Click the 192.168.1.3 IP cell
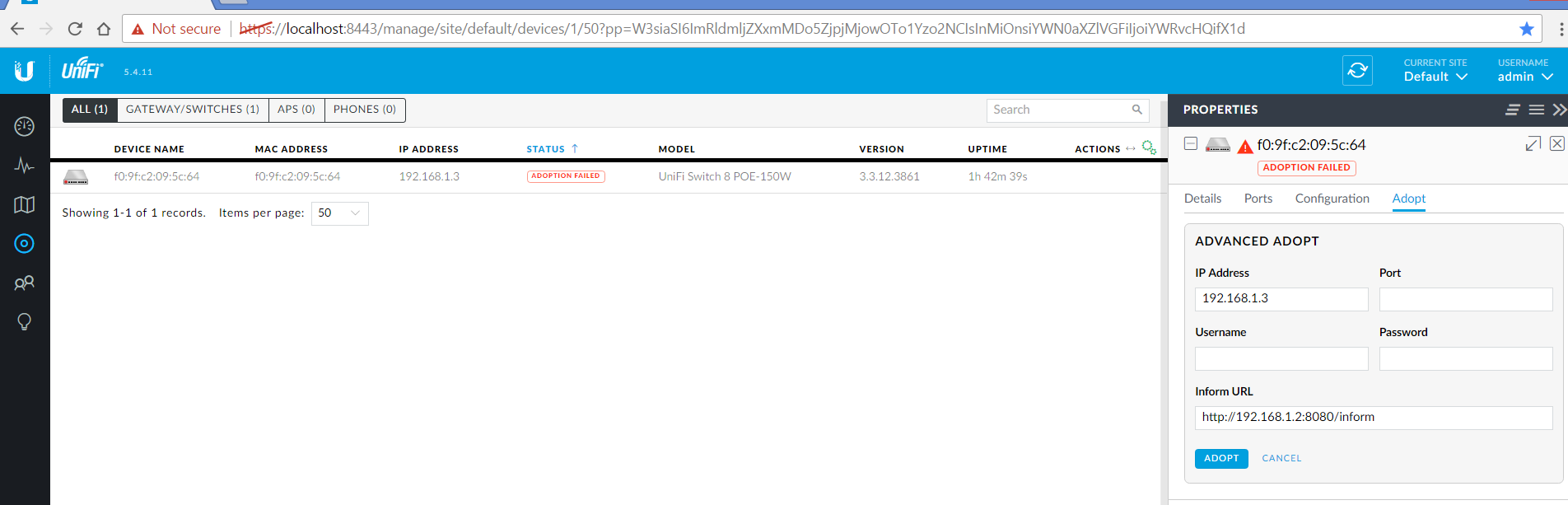This screenshot has width=1568, height=505. coord(429,176)
